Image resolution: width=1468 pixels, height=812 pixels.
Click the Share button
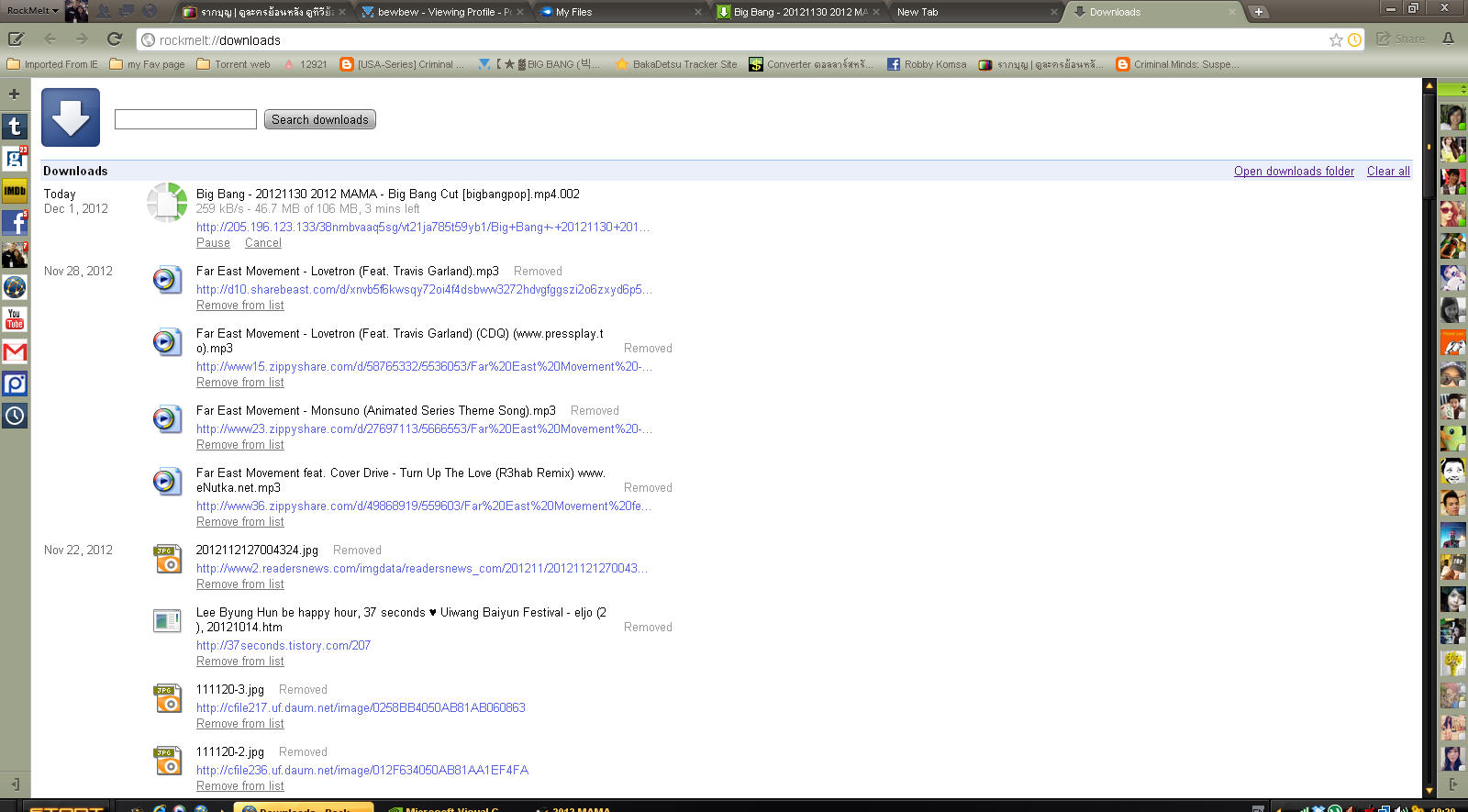pyautogui.click(x=1401, y=39)
